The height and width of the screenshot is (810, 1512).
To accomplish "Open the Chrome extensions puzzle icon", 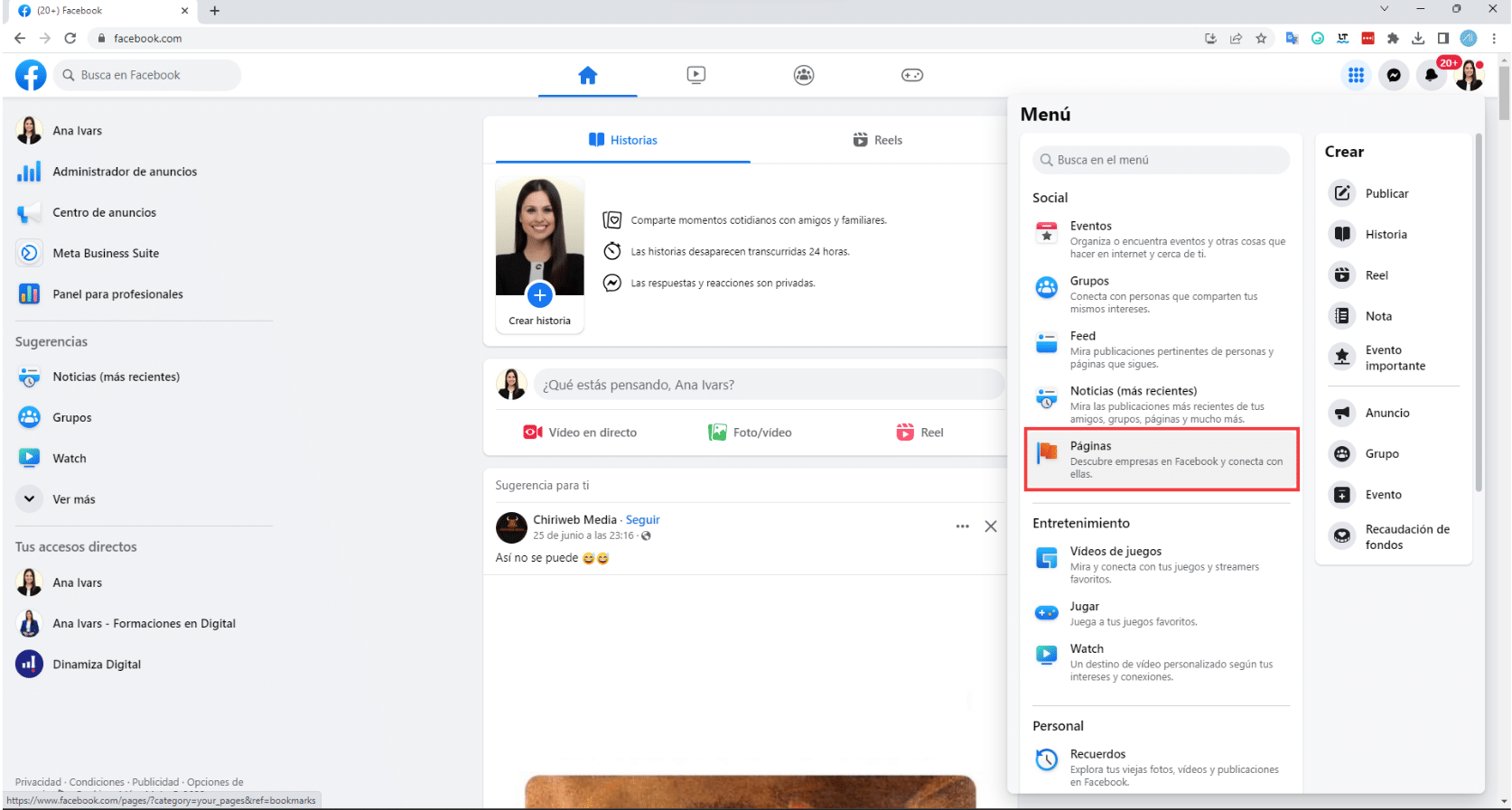I will click(x=1393, y=38).
